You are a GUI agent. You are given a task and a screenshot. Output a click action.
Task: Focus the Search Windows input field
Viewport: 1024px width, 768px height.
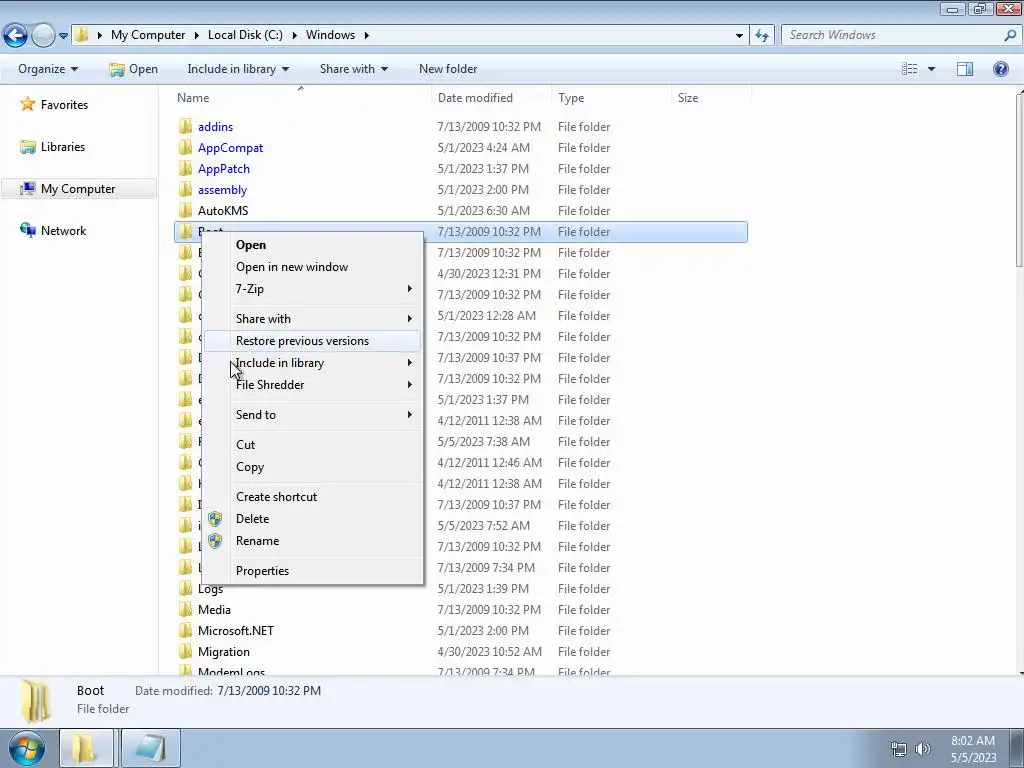pos(893,35)
